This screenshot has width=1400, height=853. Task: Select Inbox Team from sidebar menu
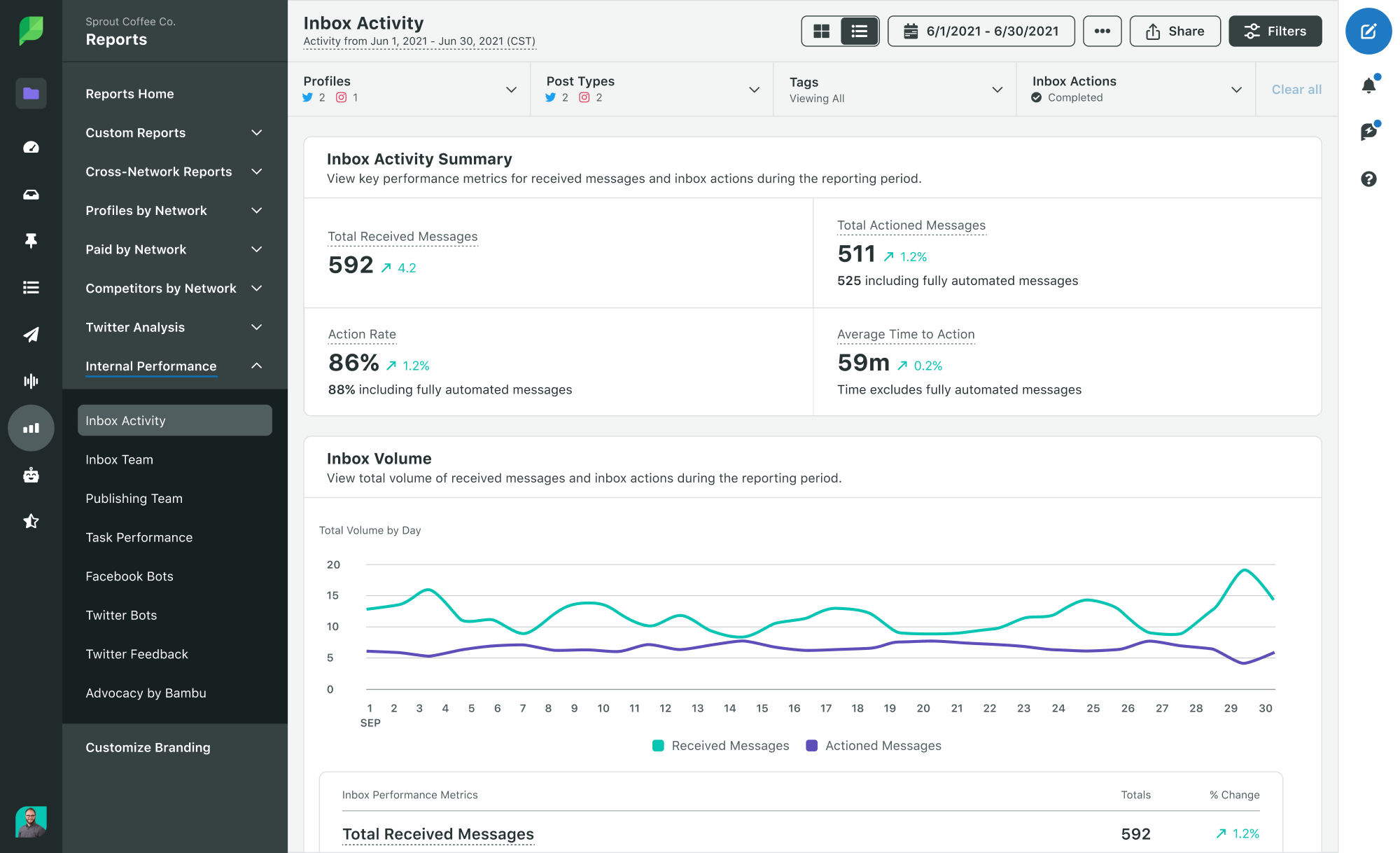pos(119,459)
